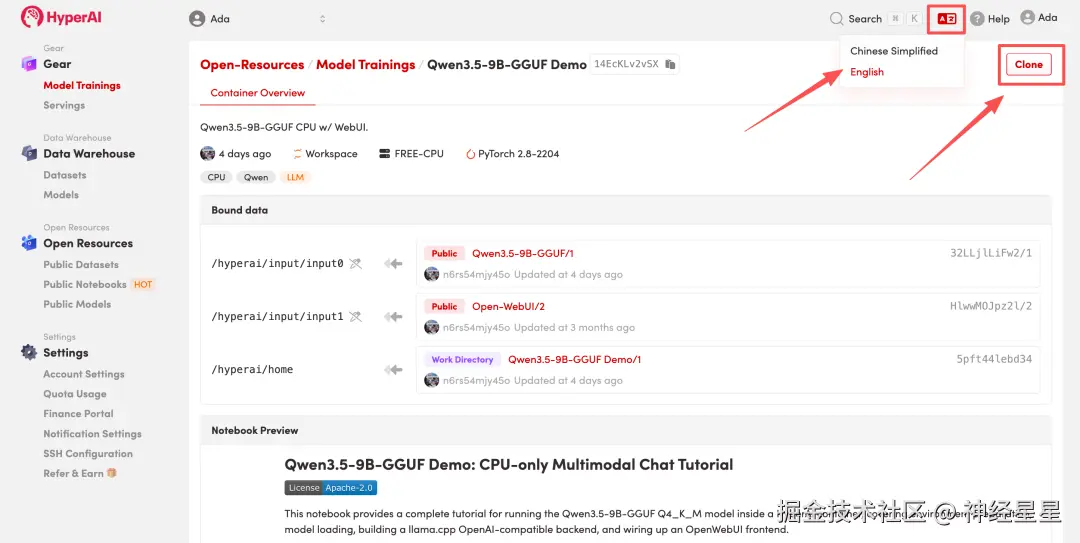Click path text /hyperai/home
The width and height of the screenshot is (1080, 543).
(252, 369)
